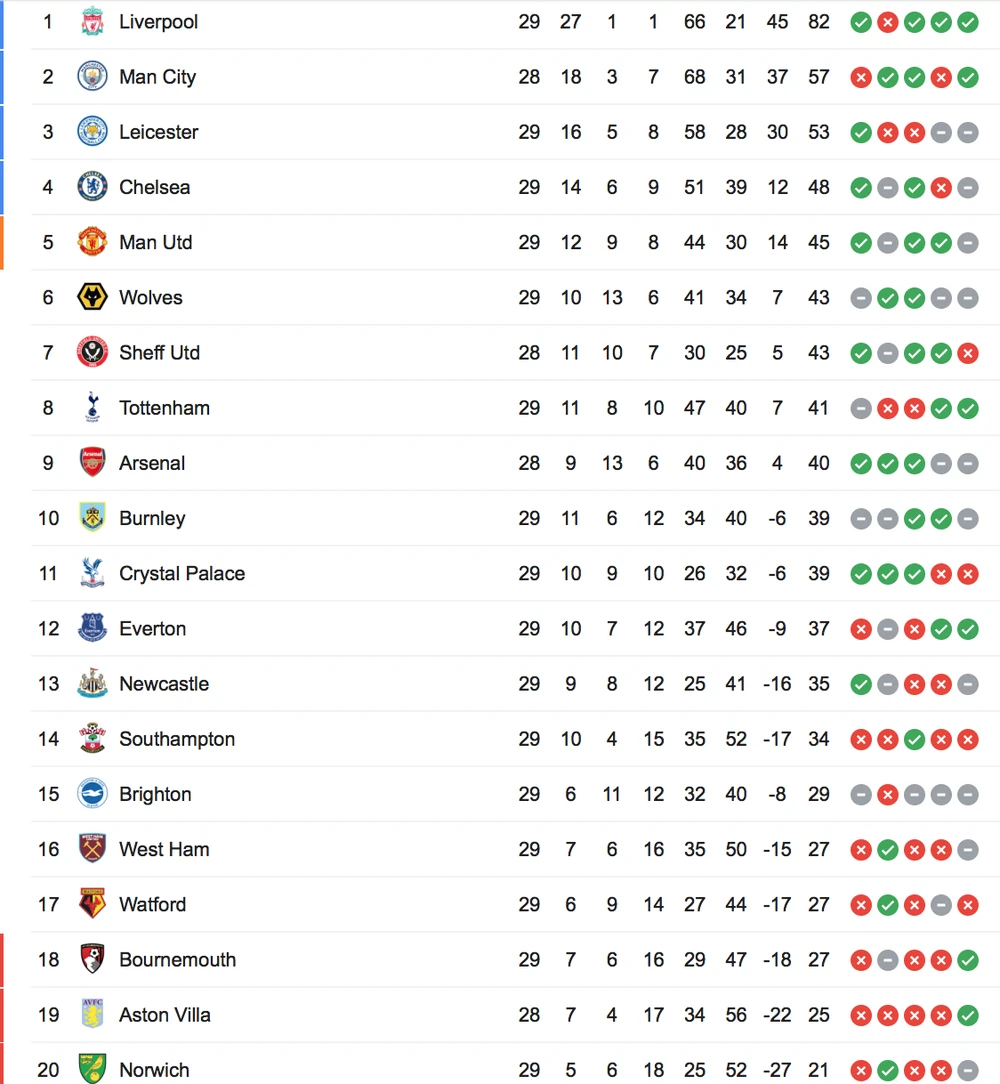The height and width of the screenshot is (1084, 1000).
Task: Open the Sheff Utd team link
Action: pyautogui.click(x=159, y=353)
